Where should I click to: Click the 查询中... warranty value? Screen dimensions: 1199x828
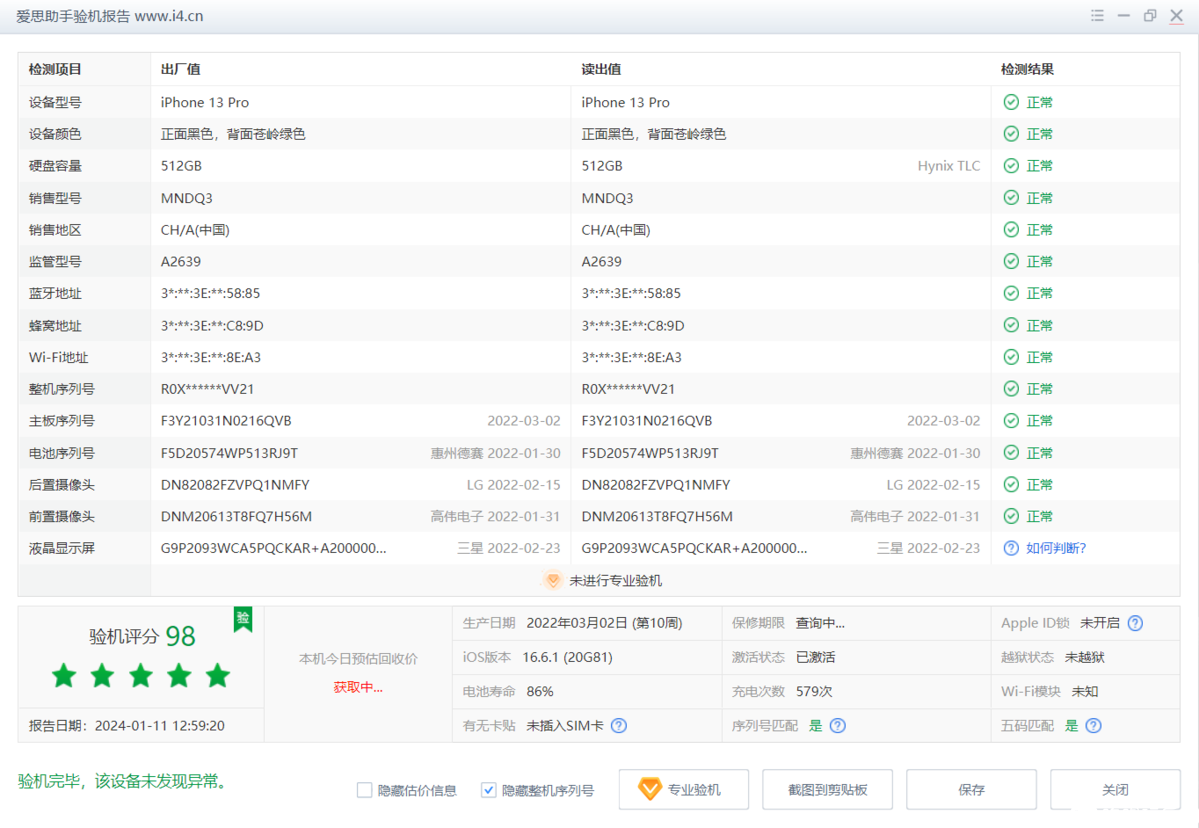820,623
